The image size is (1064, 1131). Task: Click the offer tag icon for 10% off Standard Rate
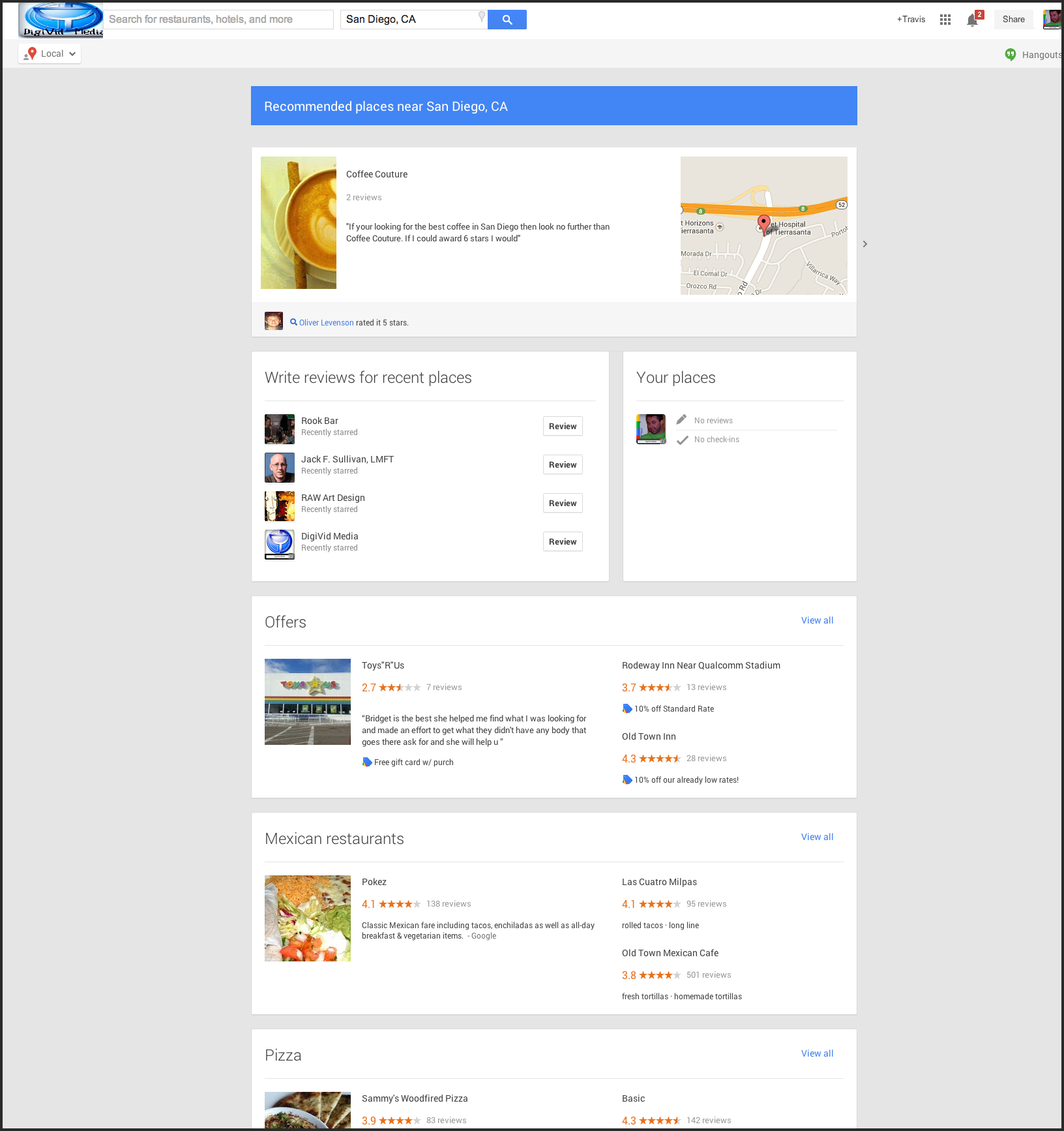pos(627,708)
